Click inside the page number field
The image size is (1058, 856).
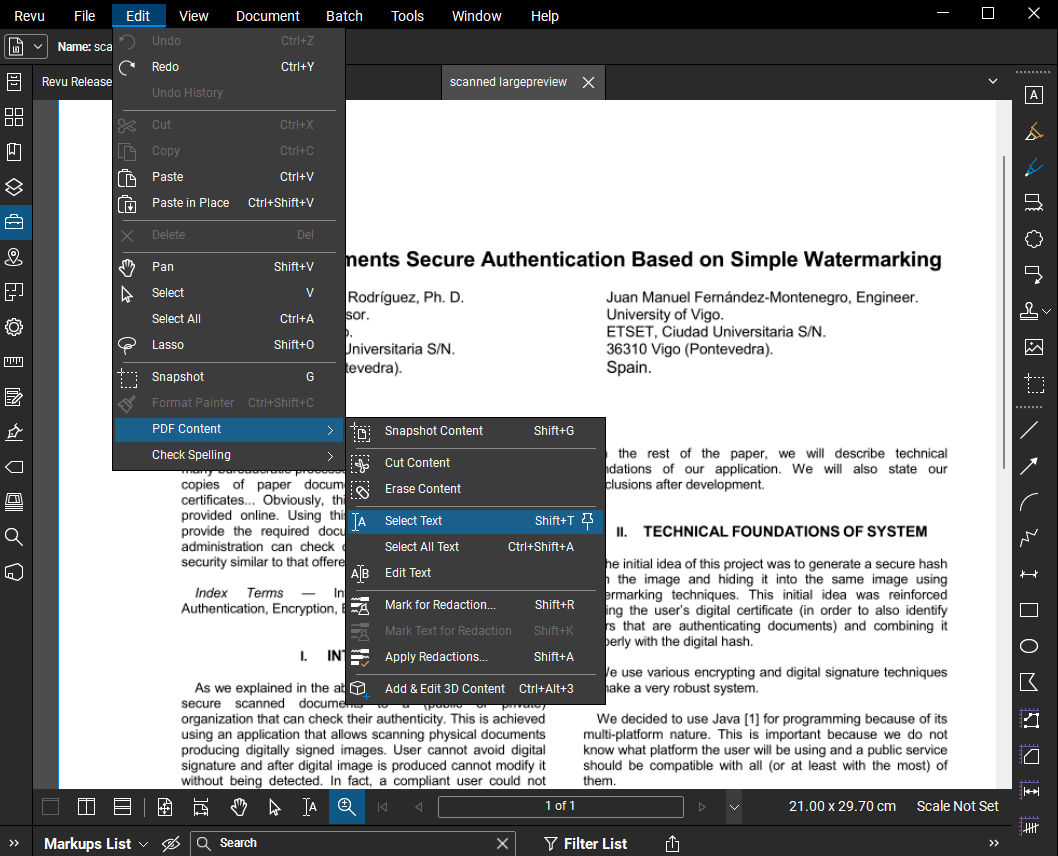coord(560,806)
